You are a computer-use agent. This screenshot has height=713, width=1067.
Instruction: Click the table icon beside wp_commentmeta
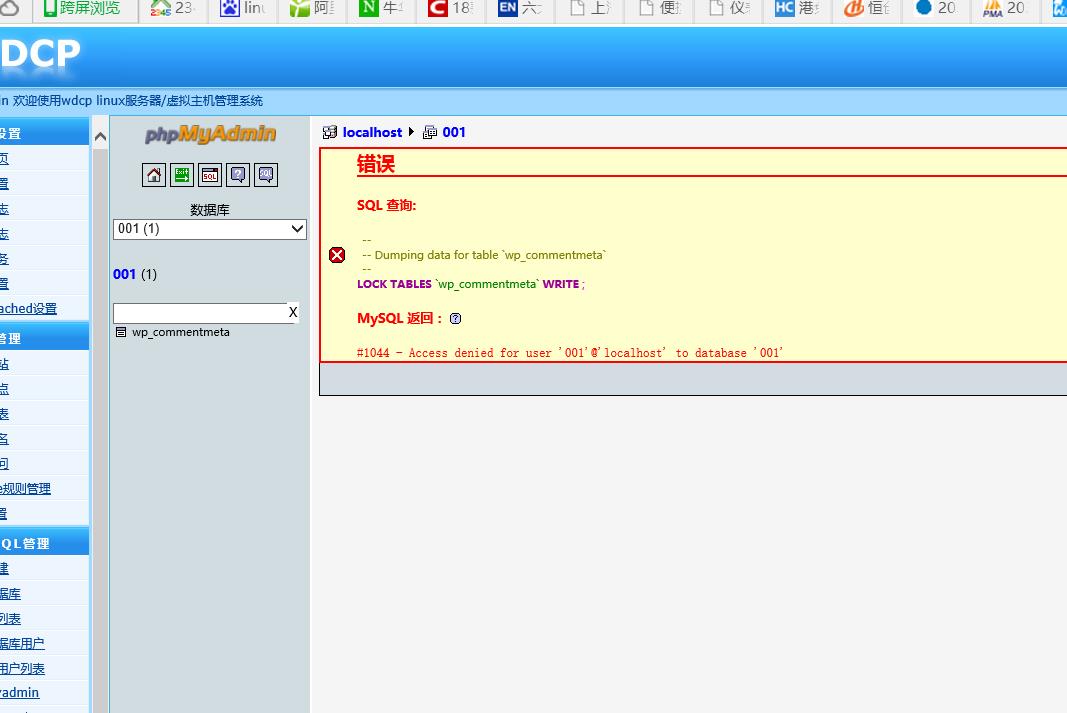click(121, 332)
